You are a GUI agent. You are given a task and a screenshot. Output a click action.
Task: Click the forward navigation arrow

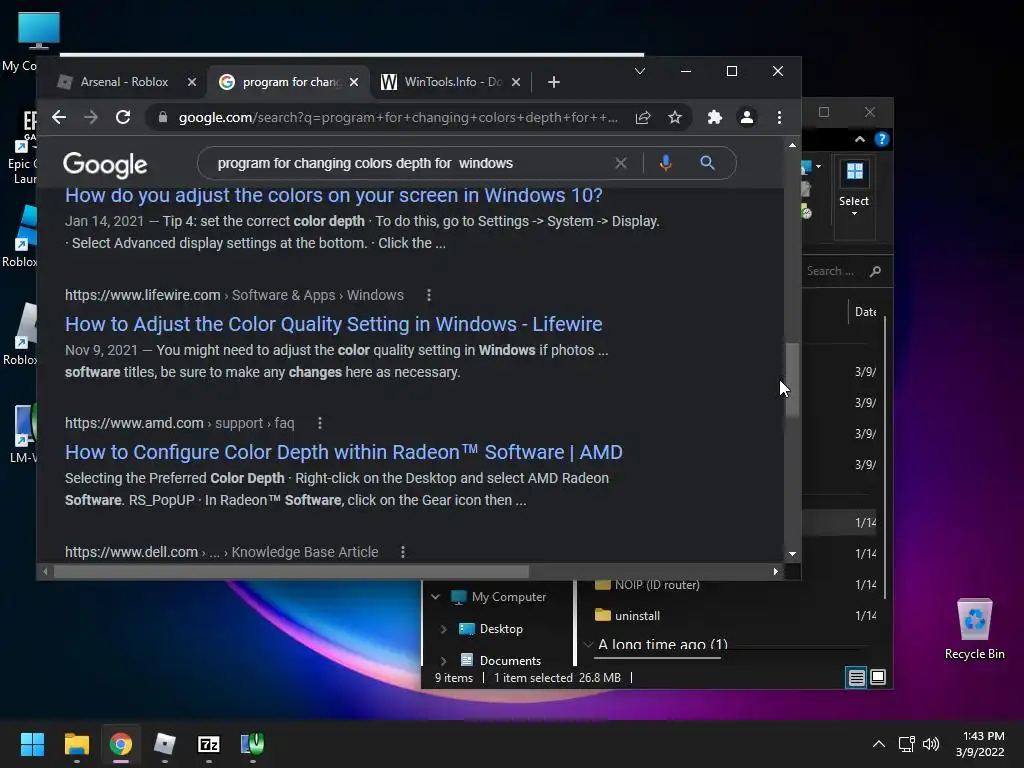point(91,118)
